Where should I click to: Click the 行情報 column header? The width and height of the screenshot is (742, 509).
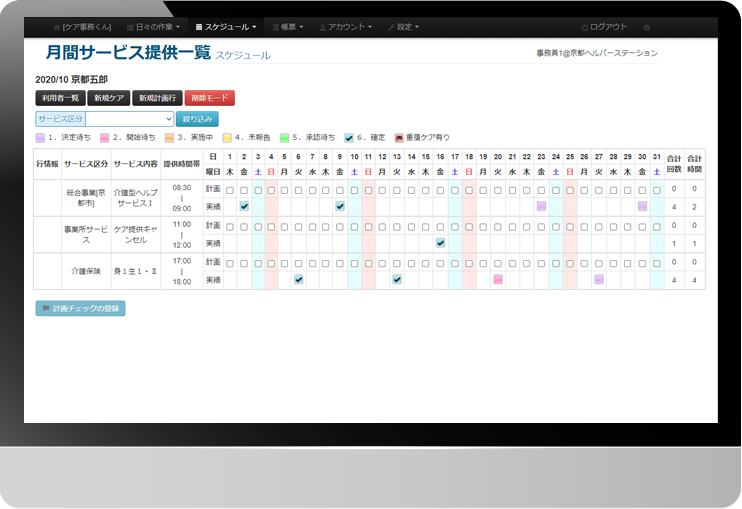[47, 164]
